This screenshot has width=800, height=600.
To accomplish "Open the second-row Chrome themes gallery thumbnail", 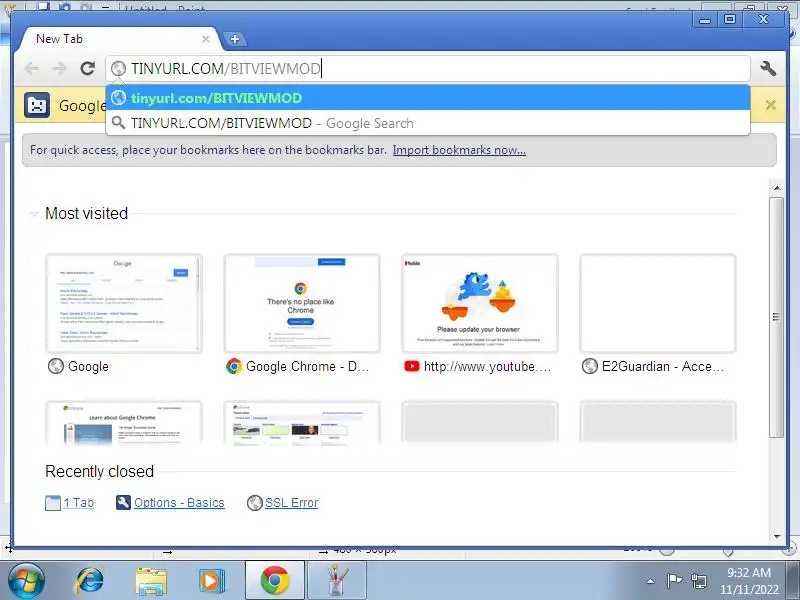I will (x=302, y=422).
